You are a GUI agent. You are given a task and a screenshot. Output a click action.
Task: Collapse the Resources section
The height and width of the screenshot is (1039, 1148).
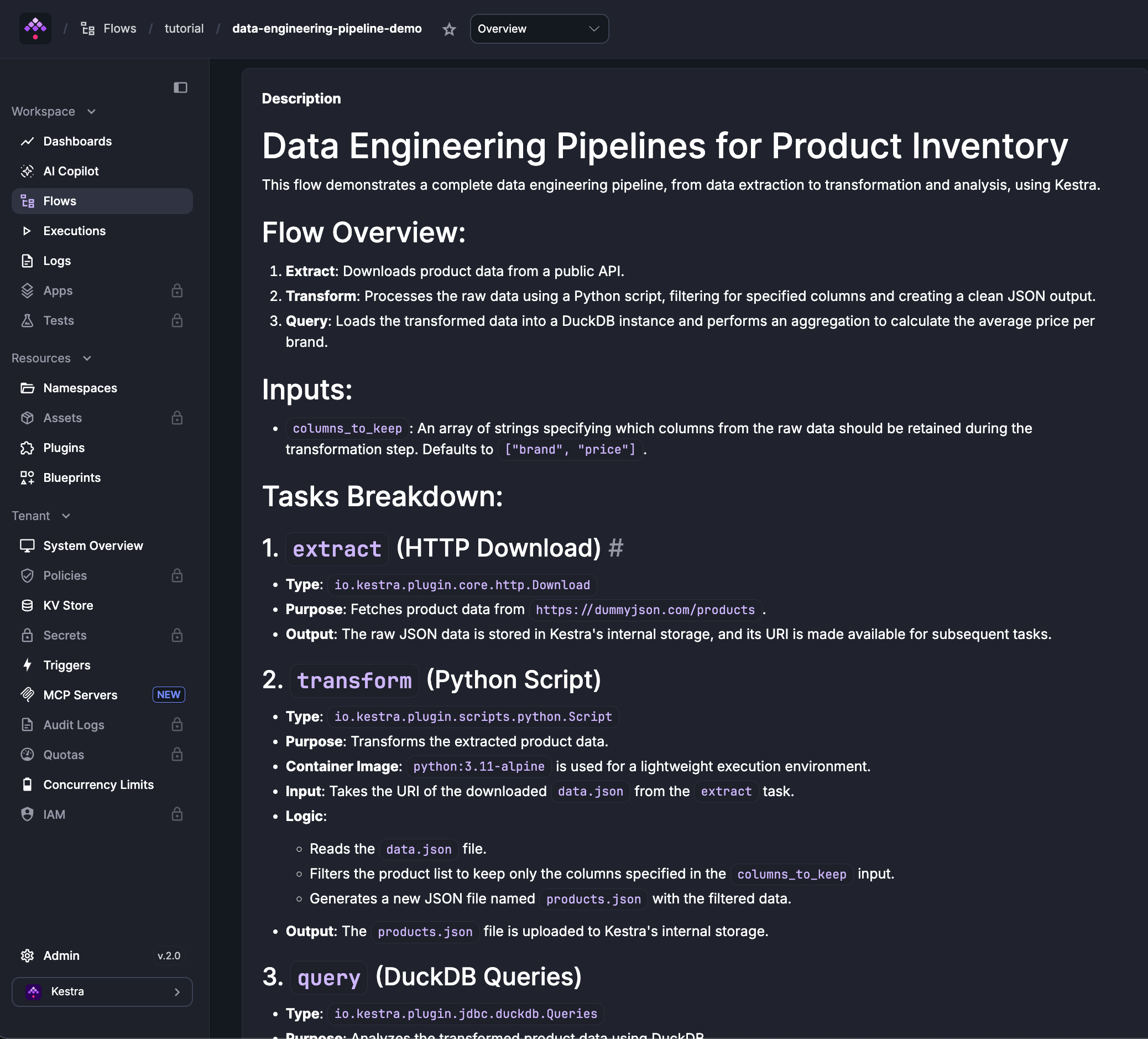coord(87,359)
